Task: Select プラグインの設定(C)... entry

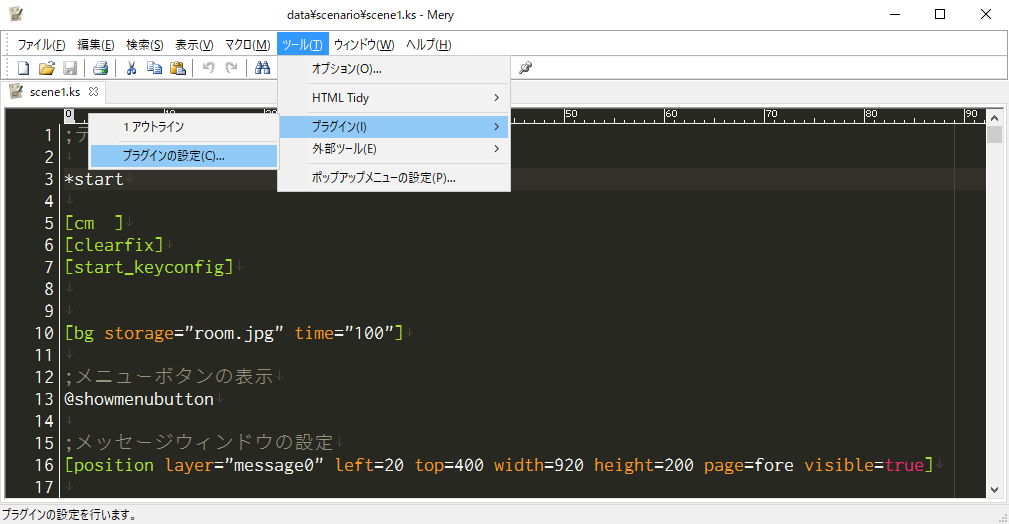Action: pyautogui.click(x=183, y=156)
